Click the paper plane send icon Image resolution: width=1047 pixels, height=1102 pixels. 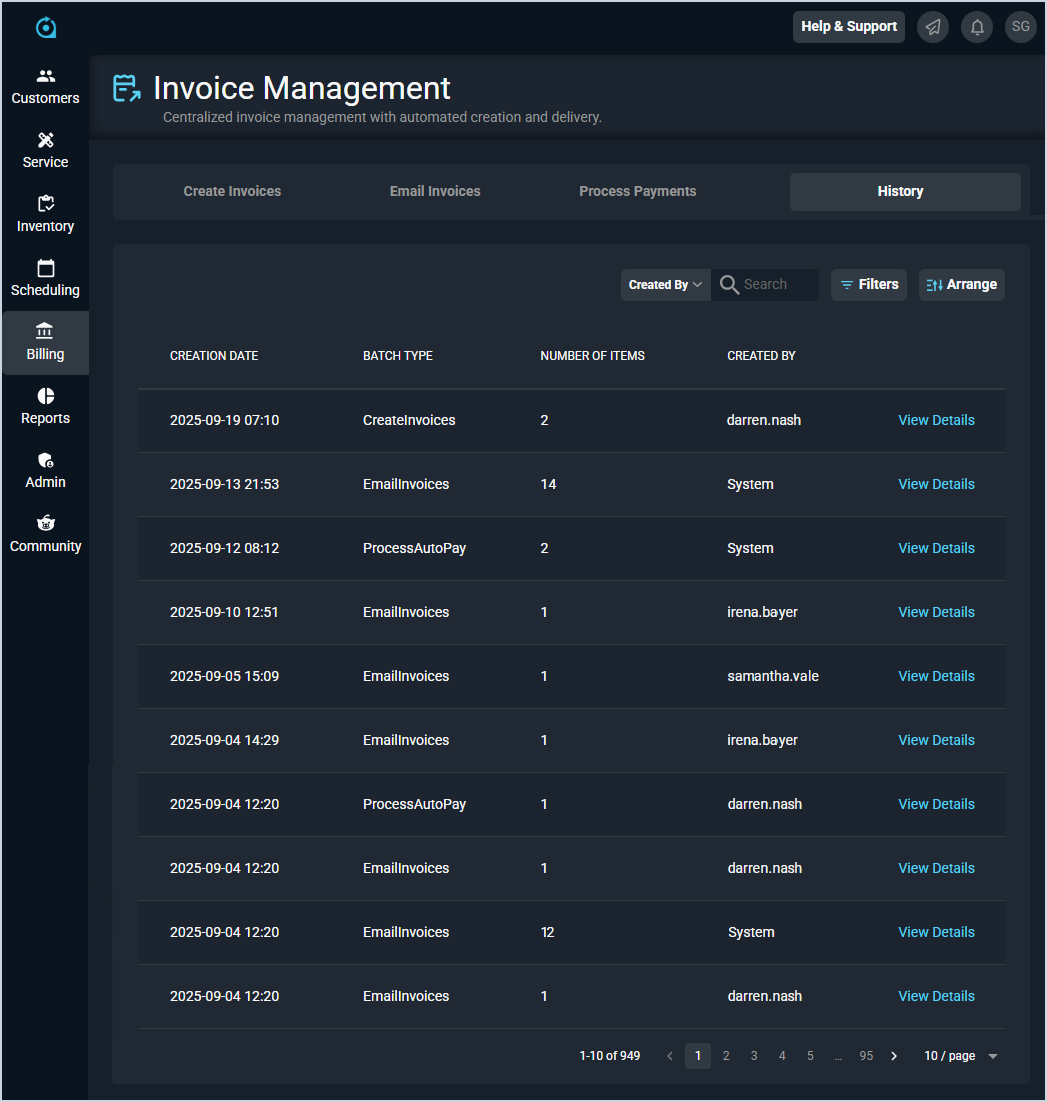pos(933,27)
